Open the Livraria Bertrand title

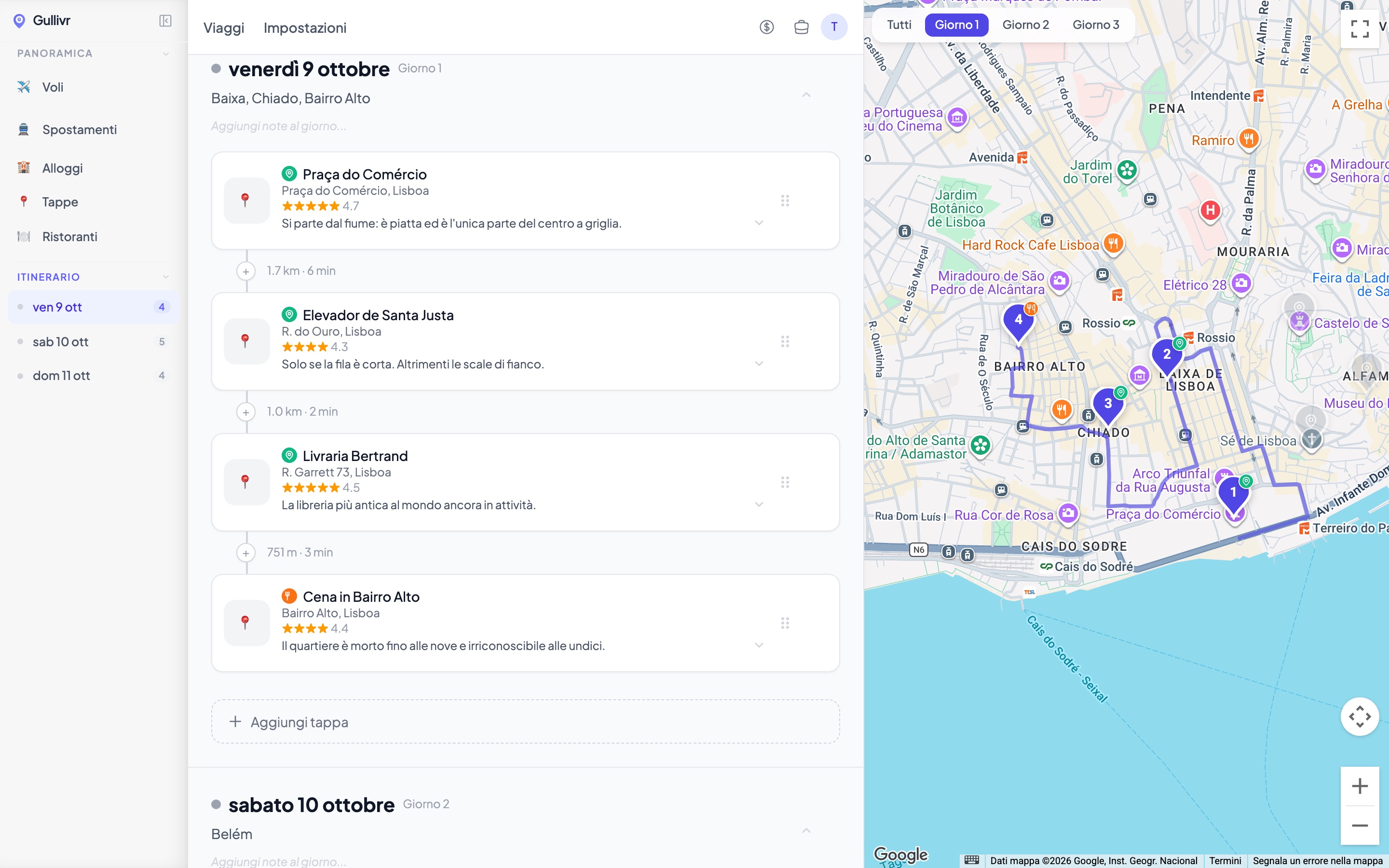(x=354, y=456)
